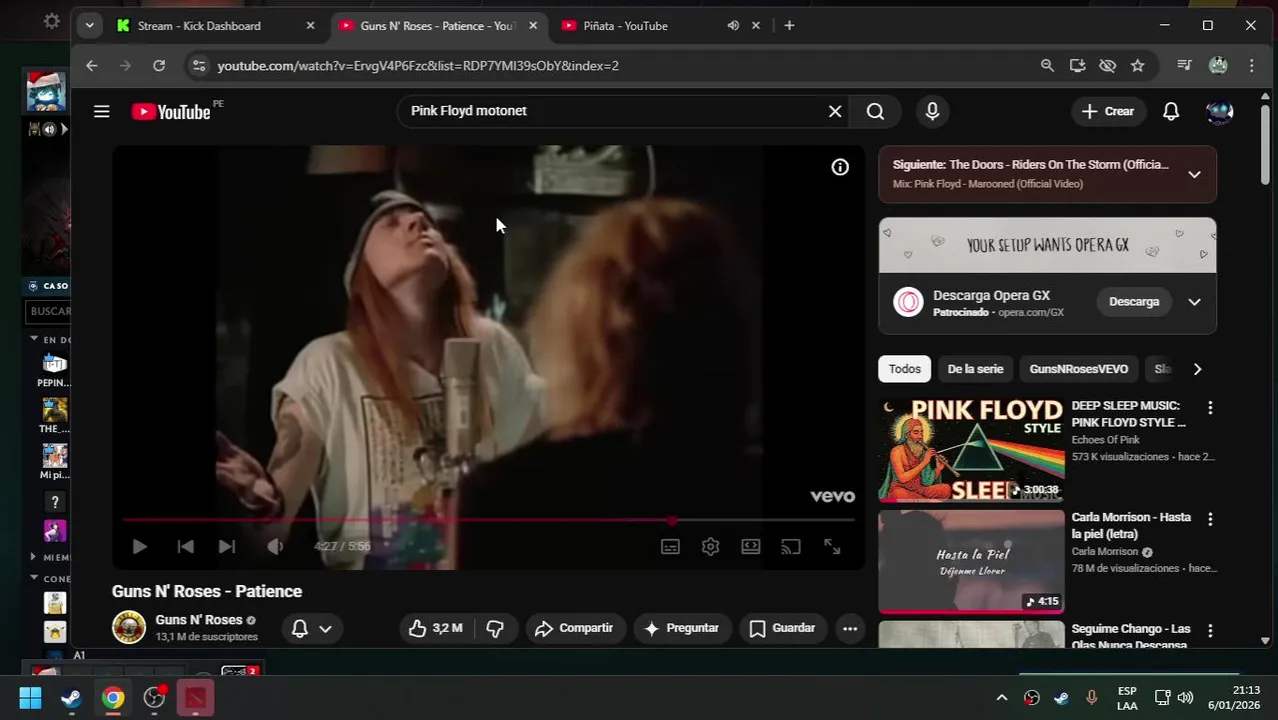The width and height of the screenshot is (1278, 720).
Task: Reload the current page
Action: (159, 65)
